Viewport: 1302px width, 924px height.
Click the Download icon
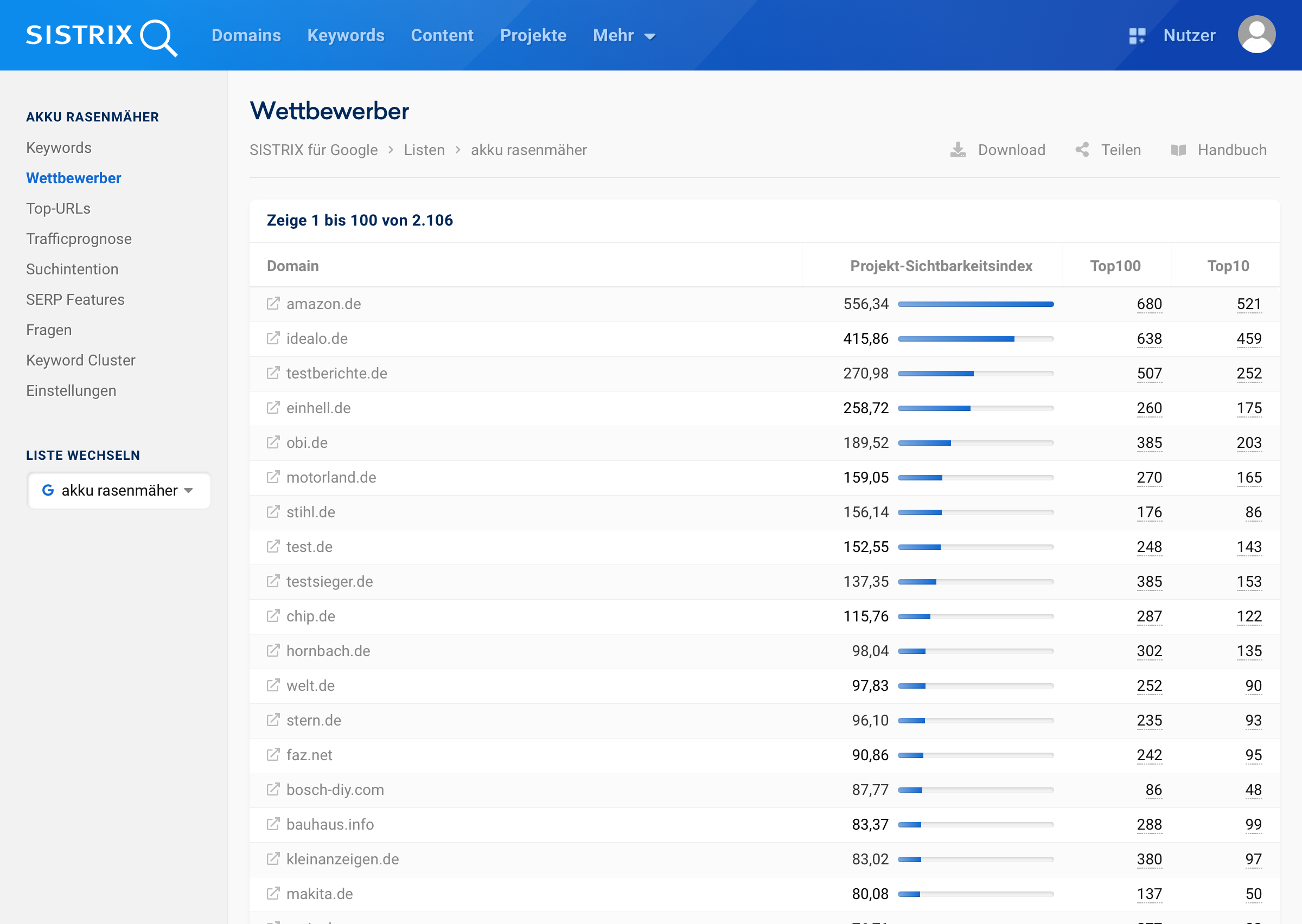[x=958, y=150]
